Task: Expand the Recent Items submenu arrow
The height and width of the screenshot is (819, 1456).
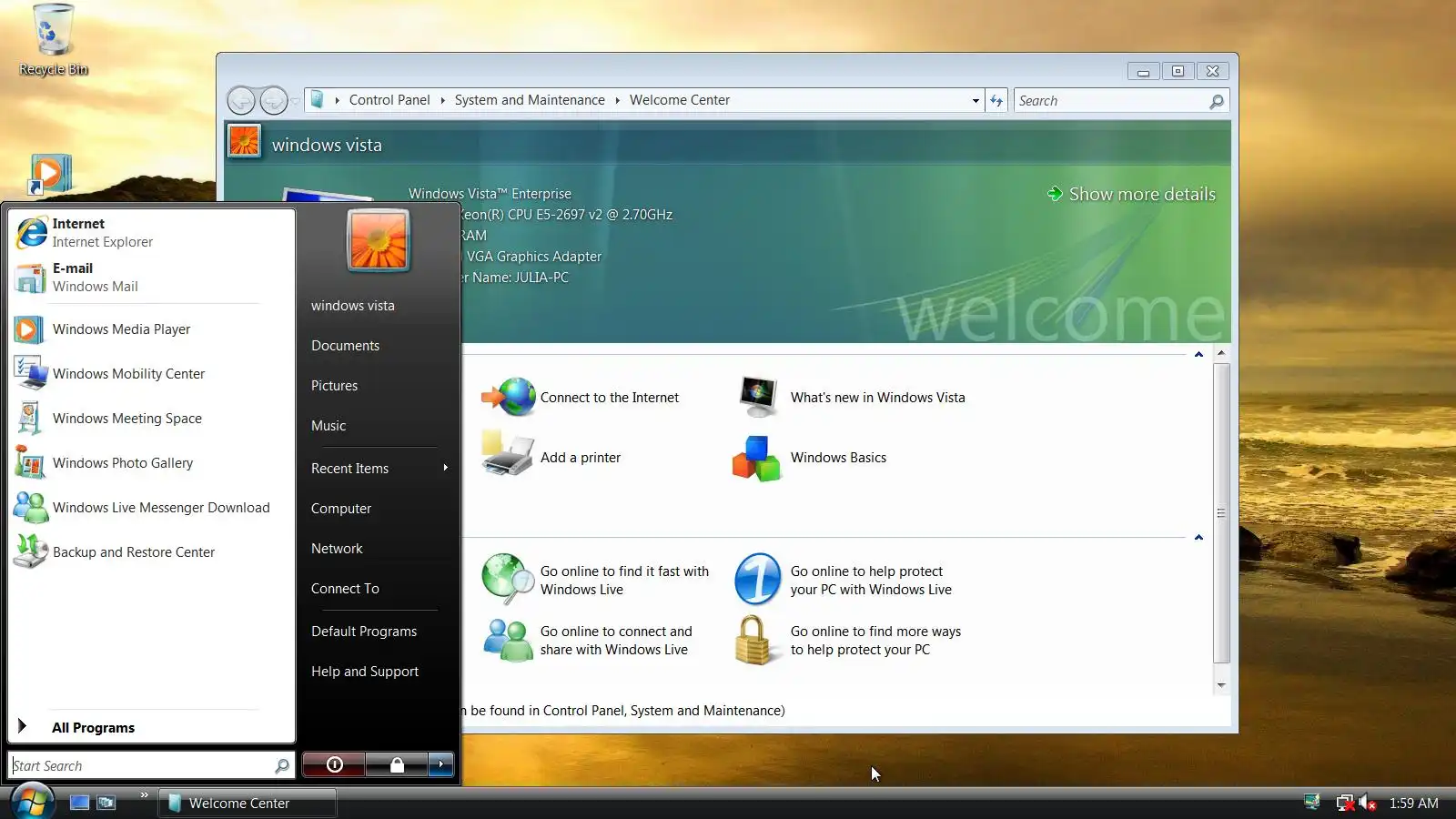Action: 445,468
